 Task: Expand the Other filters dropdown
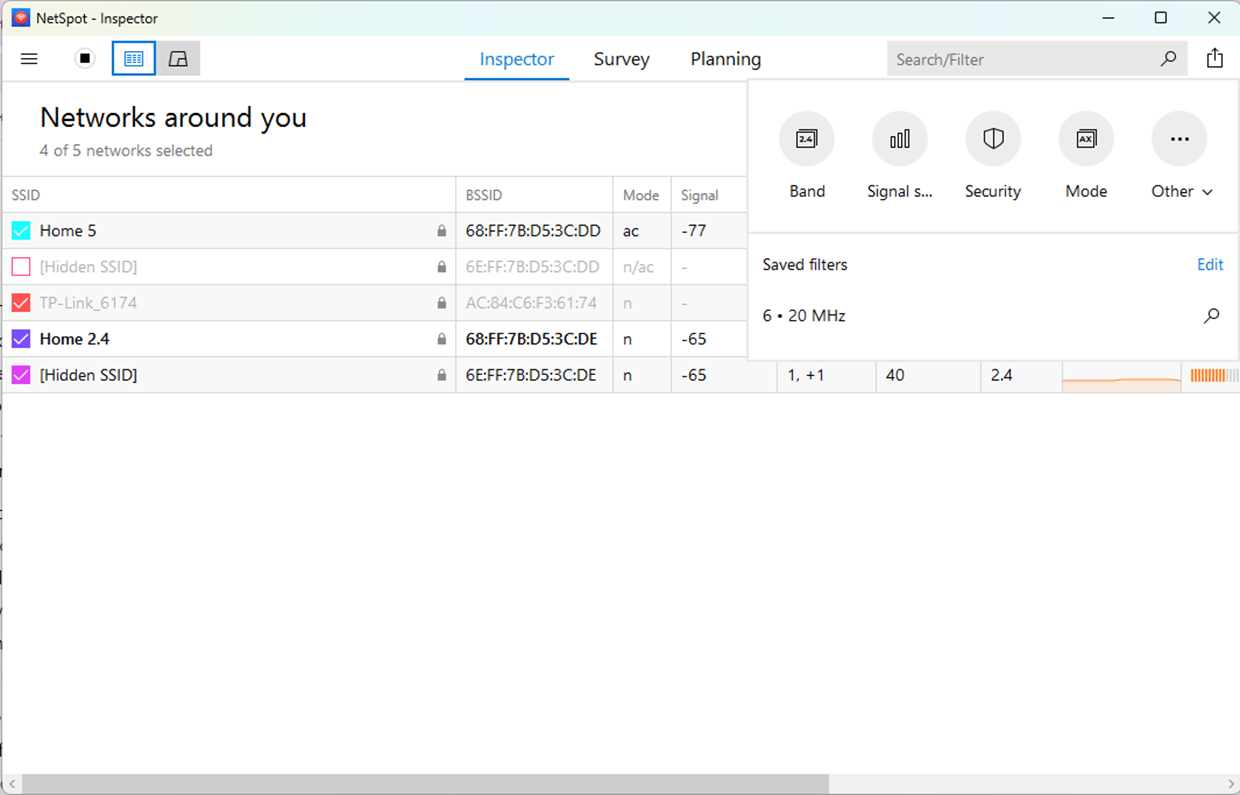pyautogui.click(x=1180, y=139)
